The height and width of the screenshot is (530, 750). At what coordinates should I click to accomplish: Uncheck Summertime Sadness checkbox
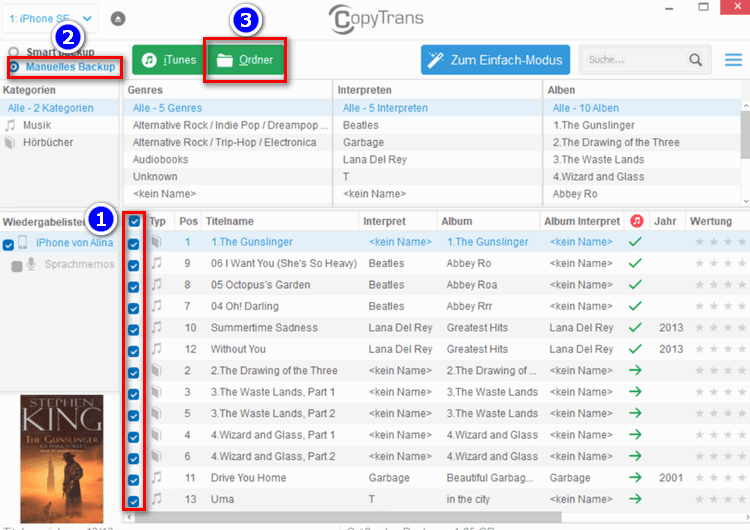click(x=133, y=330)
